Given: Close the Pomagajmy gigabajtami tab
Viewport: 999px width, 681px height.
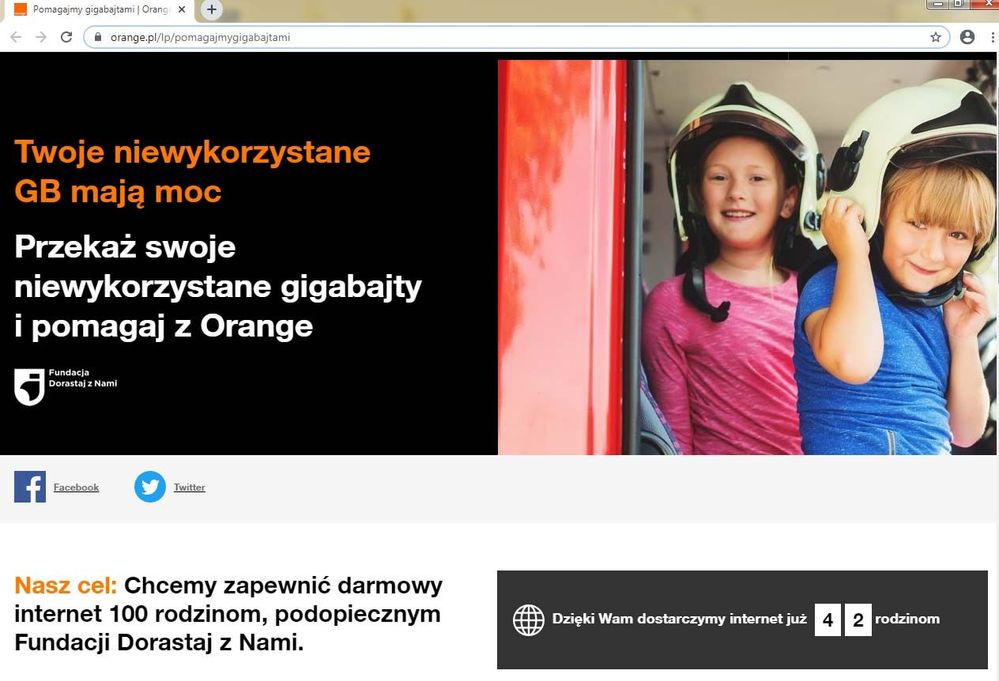Looking at the screenshot, I should (182, 10).
